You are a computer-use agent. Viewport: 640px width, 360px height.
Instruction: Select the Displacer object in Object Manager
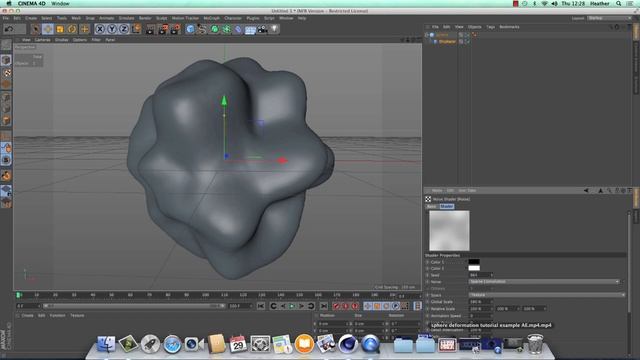(x=447, y=42)
